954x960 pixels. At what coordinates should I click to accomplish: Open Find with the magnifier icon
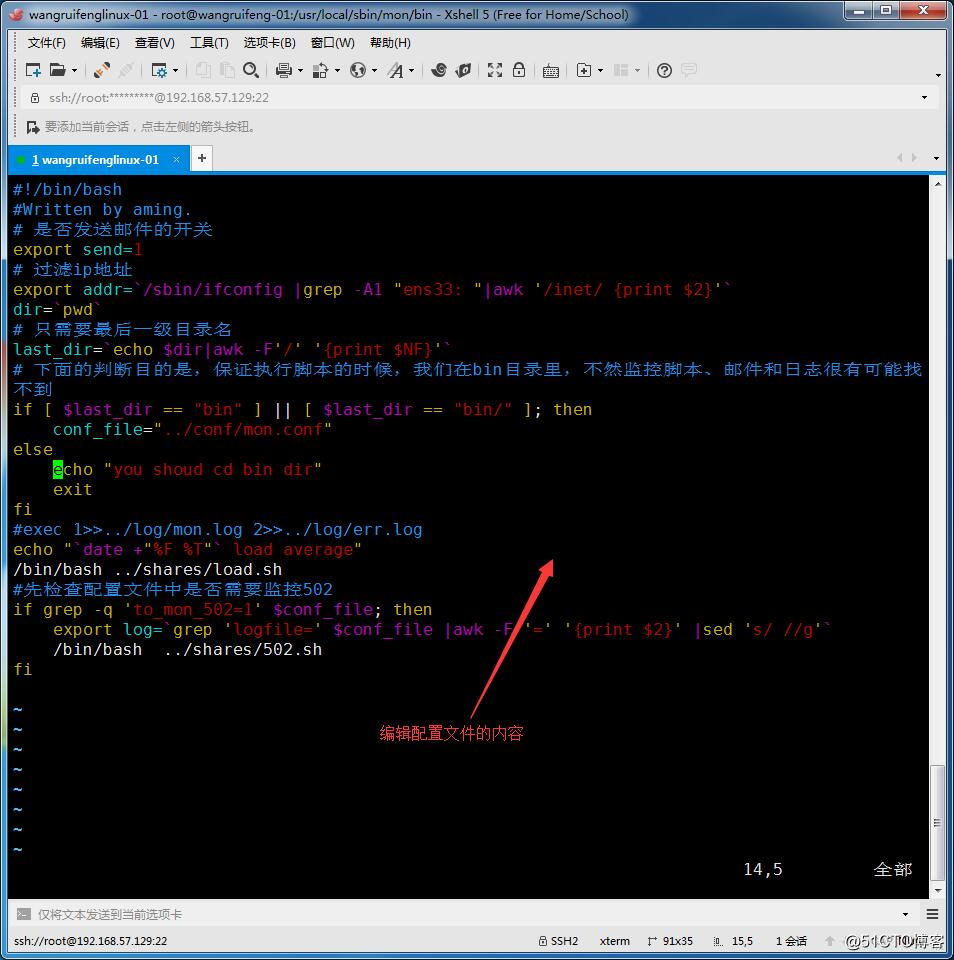(x=250, y=70)
